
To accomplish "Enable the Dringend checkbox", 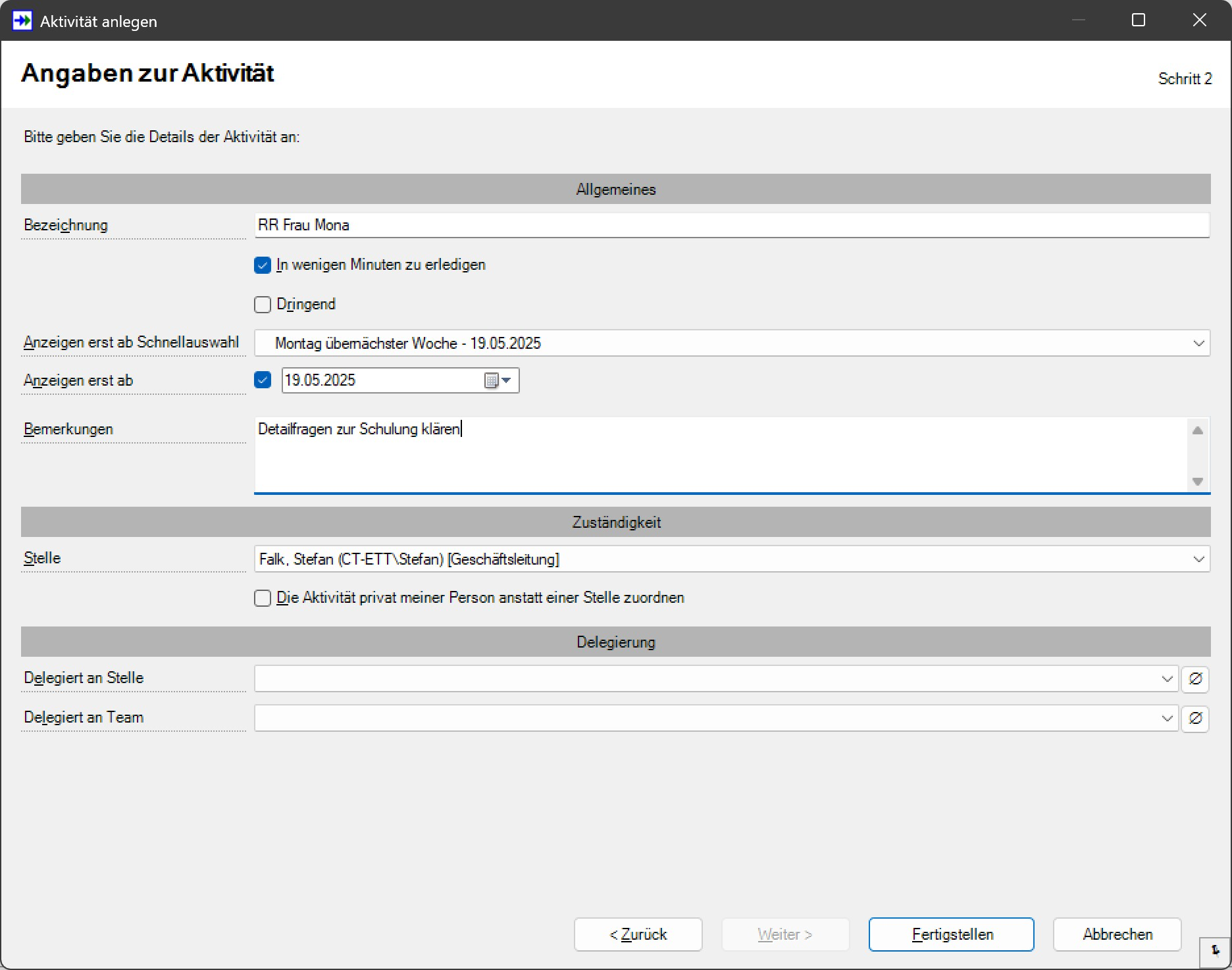I will point(263,305).
